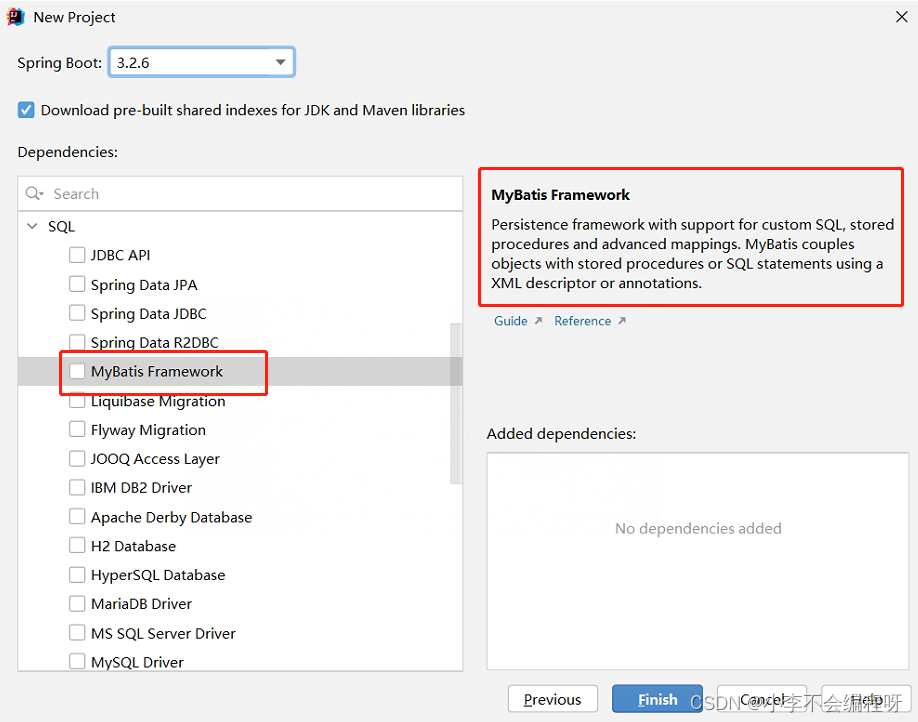
Task: Open the MyBatis Guide link
Action: 510,320
